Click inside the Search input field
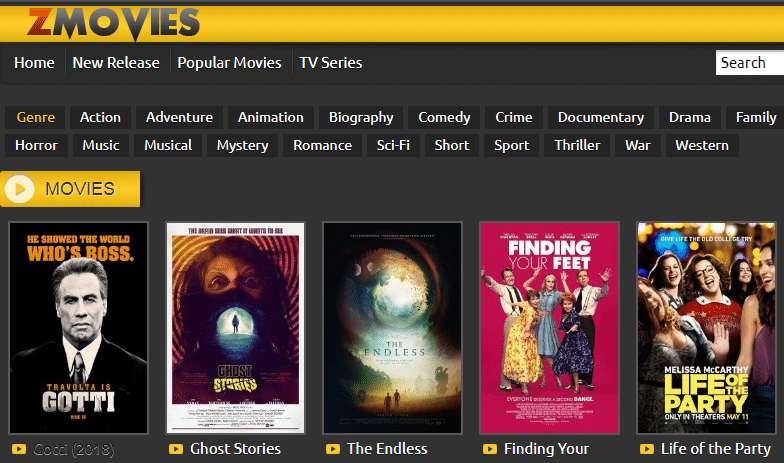784x463 pixels. pos(749,62)
